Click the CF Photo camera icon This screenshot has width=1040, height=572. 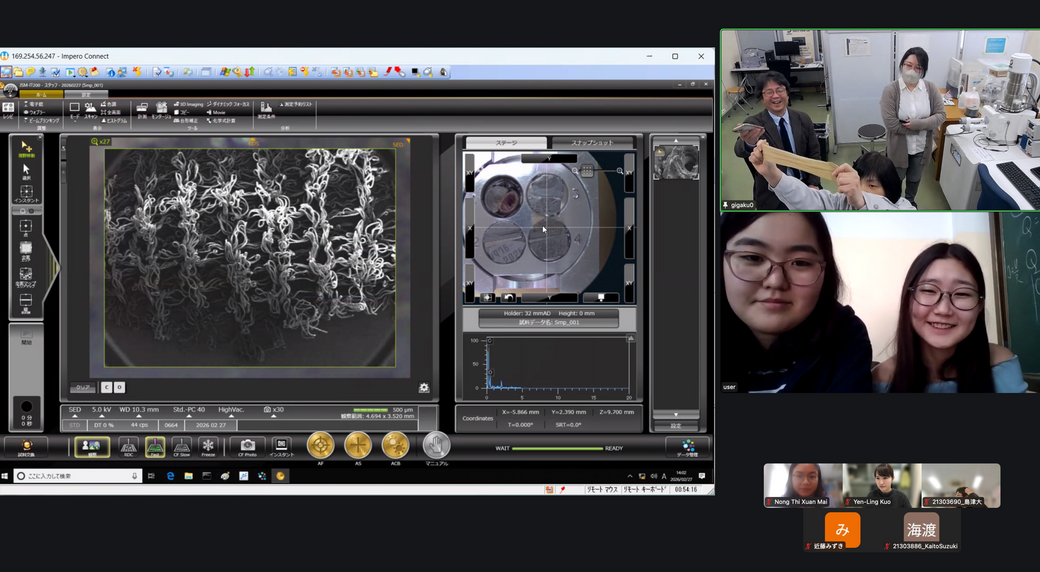click(247, 446)
